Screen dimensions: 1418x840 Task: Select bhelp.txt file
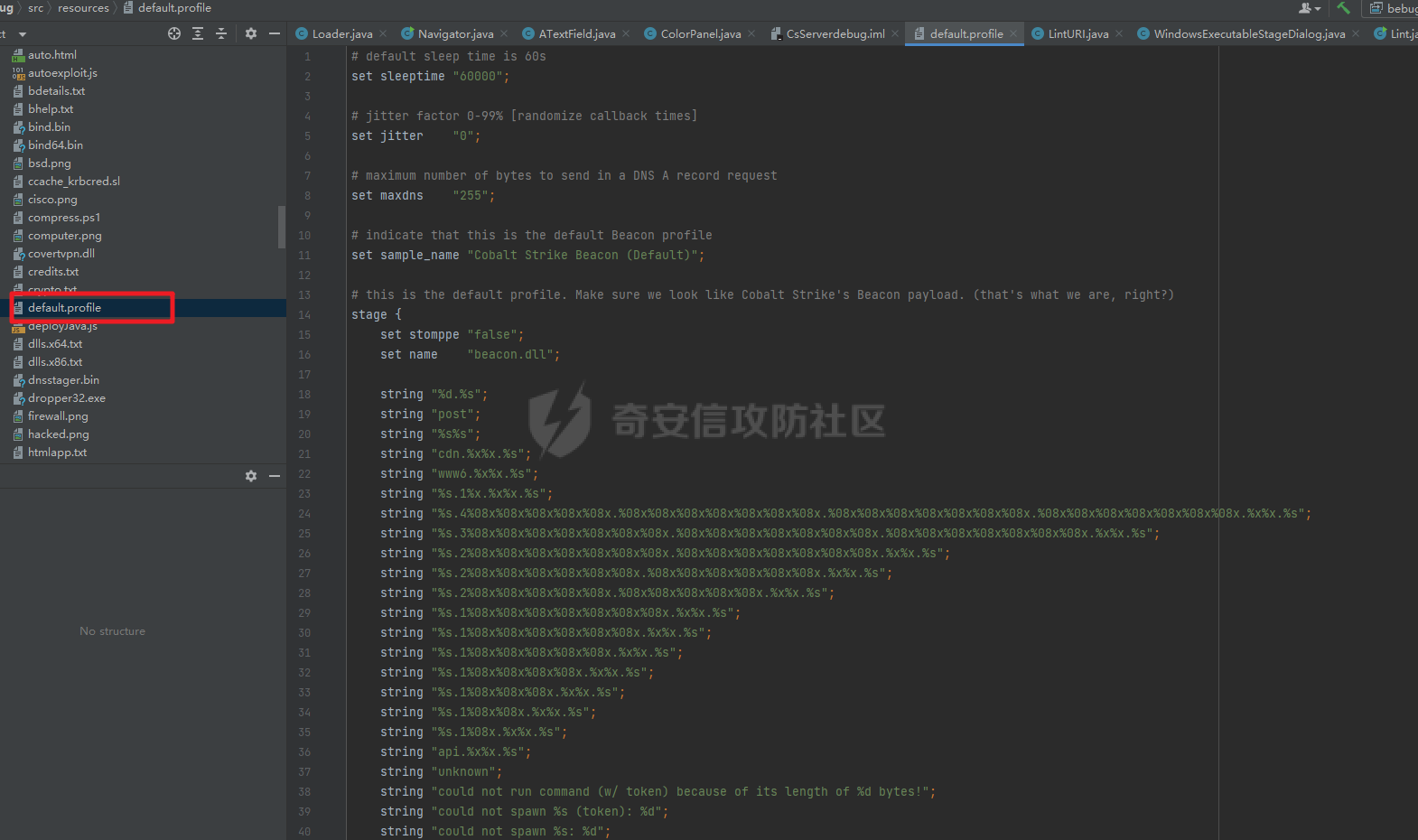[x=51, y=109]
